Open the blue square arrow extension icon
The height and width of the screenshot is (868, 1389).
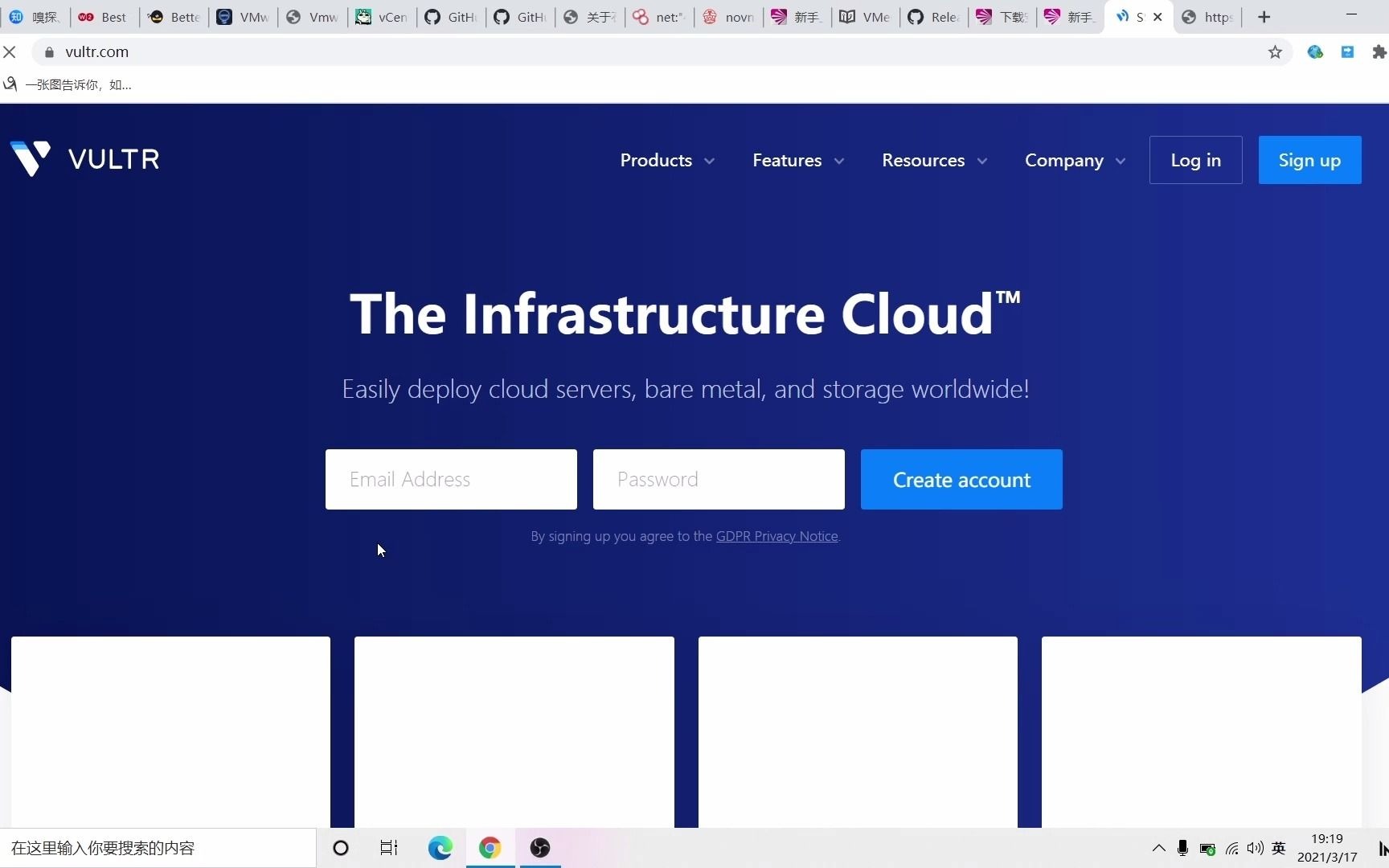(x=1347, y=52)
